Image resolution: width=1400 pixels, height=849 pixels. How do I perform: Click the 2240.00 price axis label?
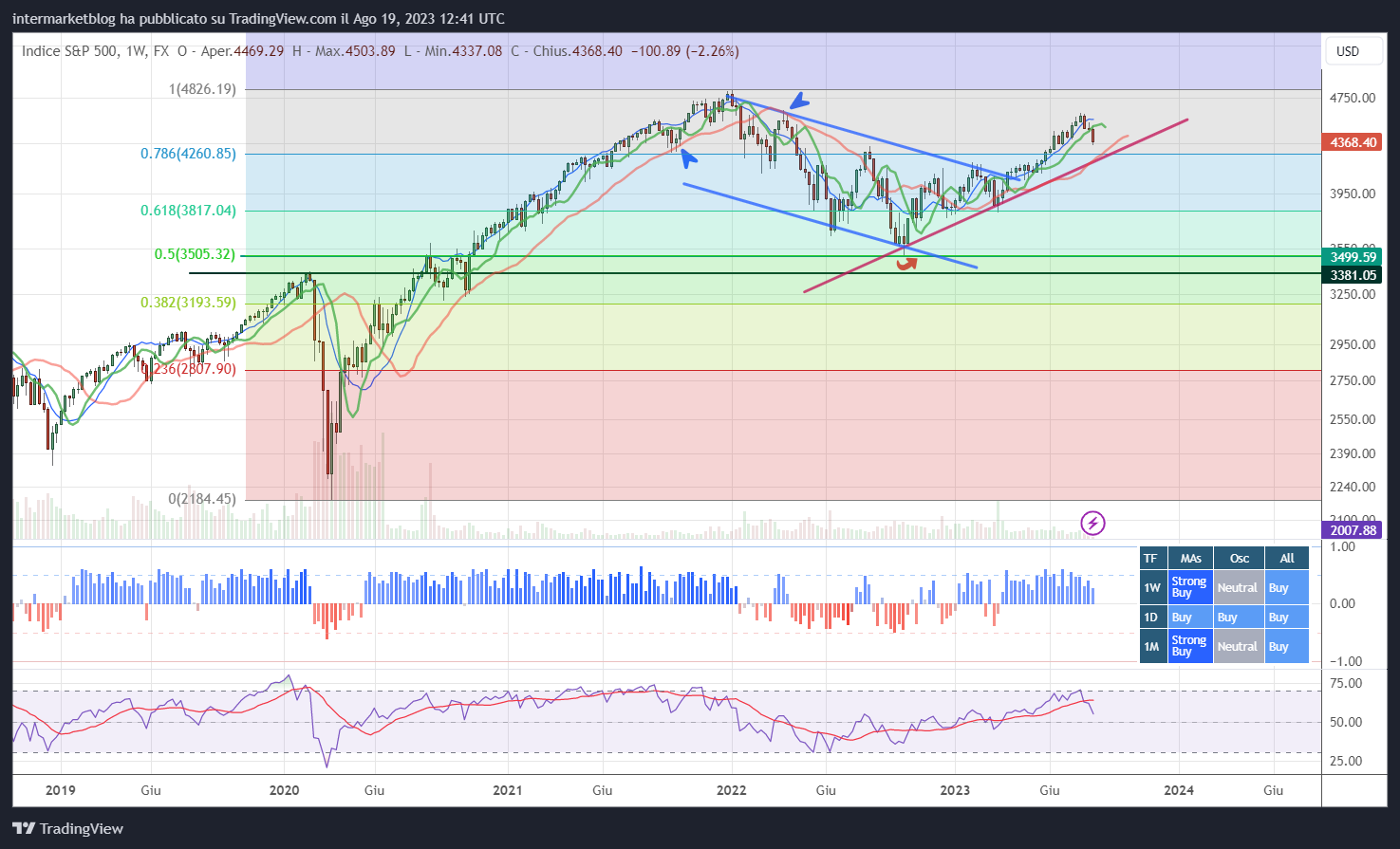coord(1353,487)
